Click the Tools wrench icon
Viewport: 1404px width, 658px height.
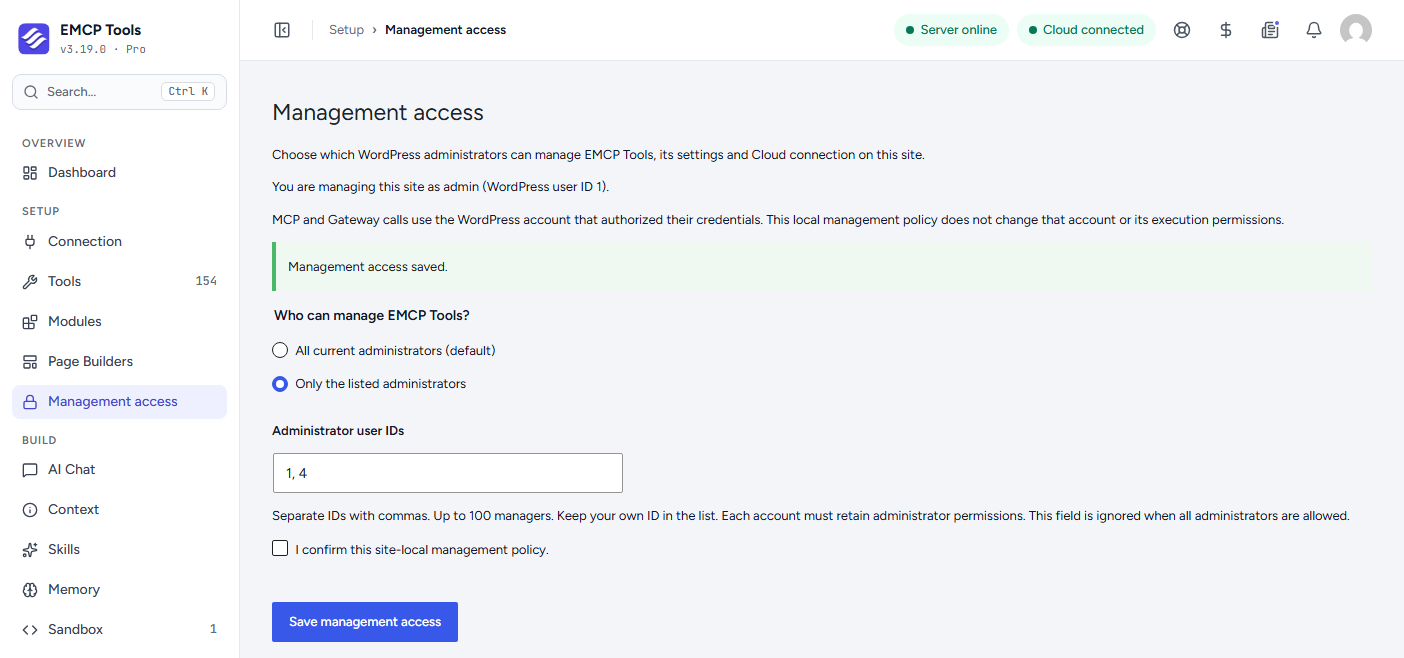click(30, 282)
